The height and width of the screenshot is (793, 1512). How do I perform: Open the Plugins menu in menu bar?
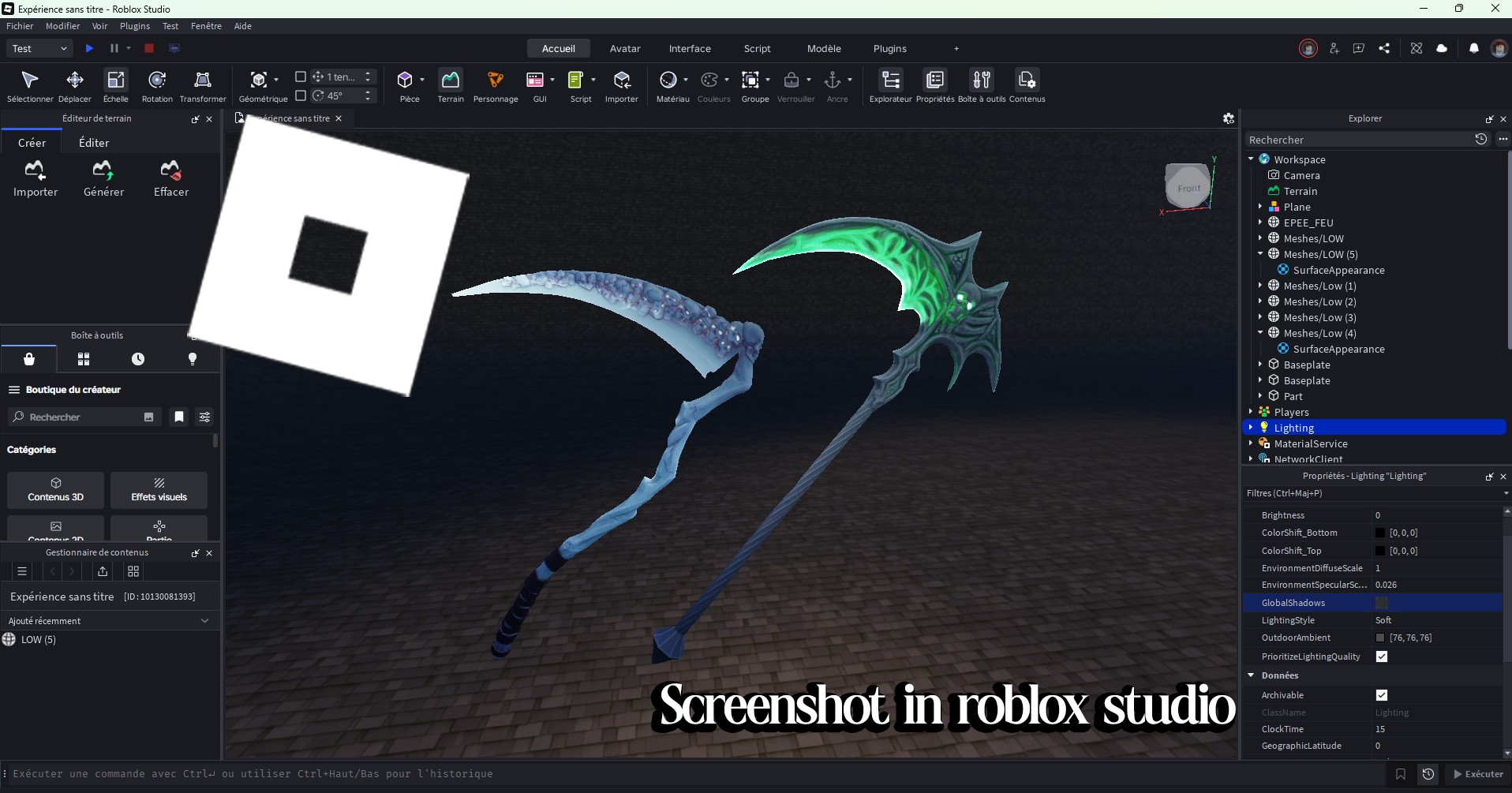pos(135,26)
